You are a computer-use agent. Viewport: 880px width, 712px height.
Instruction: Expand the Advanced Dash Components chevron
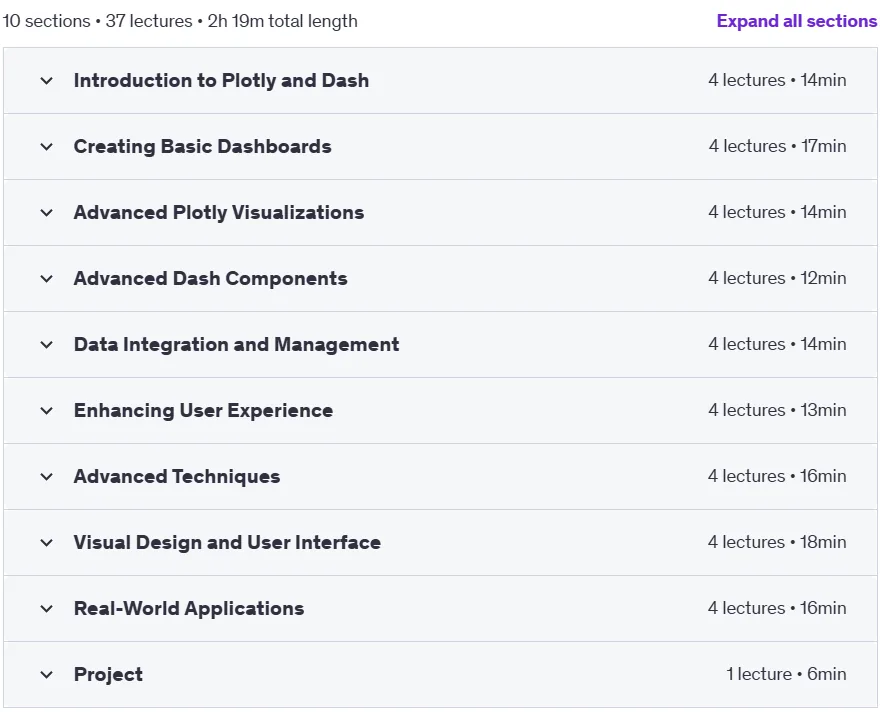(x=47, y=279)
